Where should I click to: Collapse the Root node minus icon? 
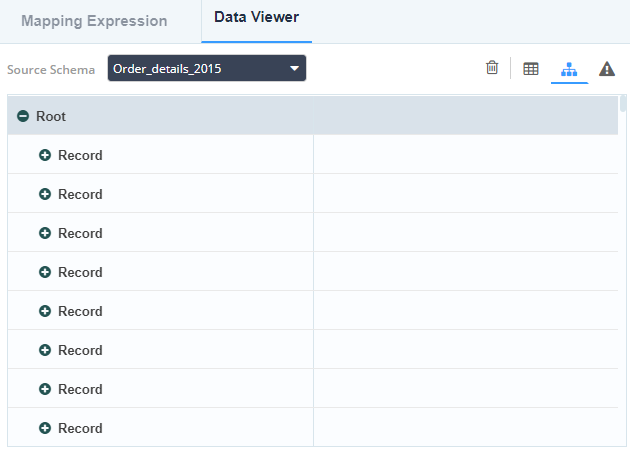(23, 116)
